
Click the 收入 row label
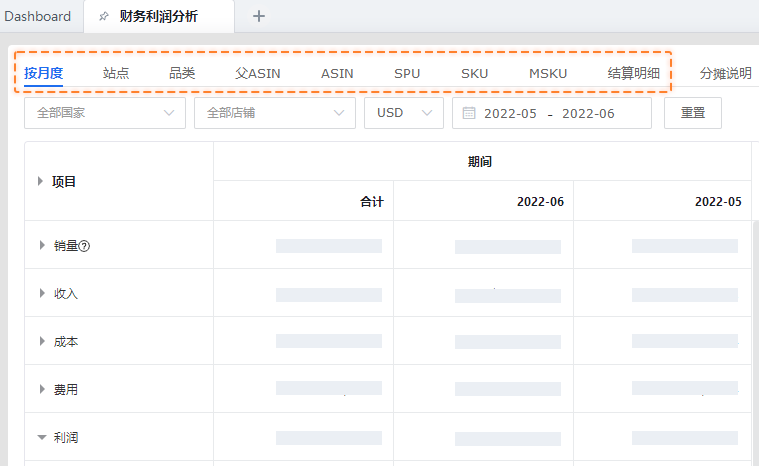coord(66,294)
